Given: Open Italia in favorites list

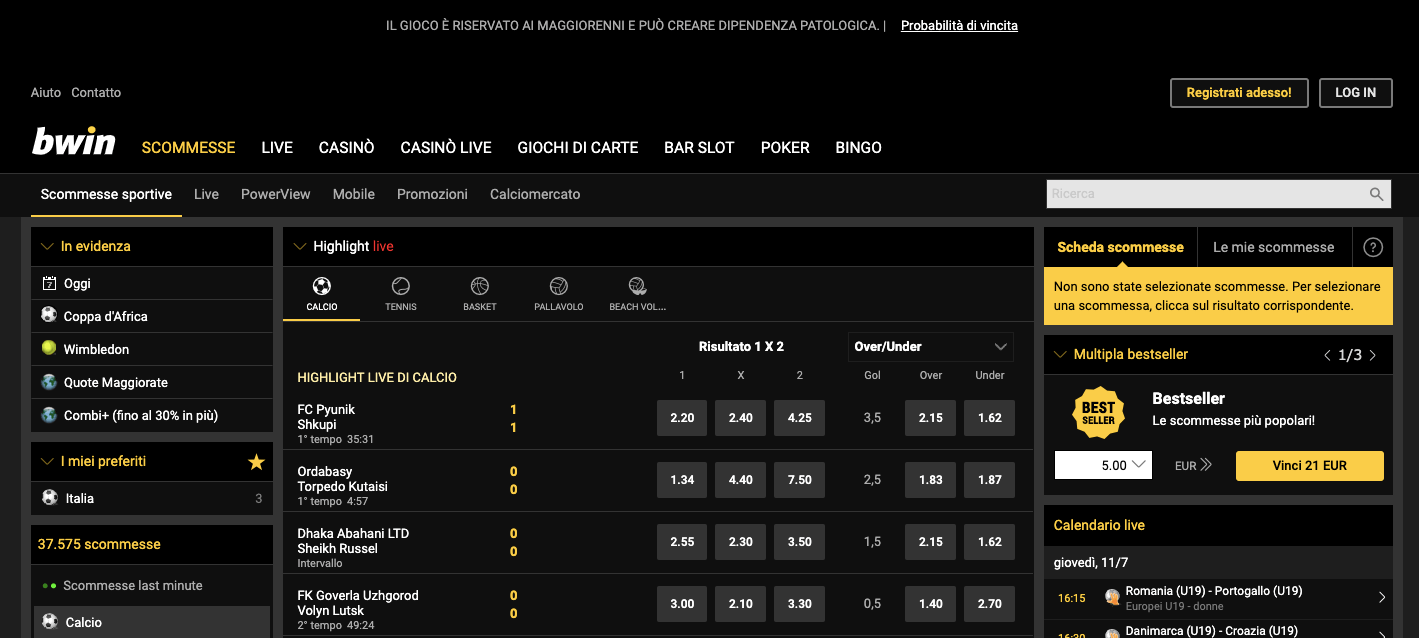Looking at the screenshot, I should (x=152, y=498).
